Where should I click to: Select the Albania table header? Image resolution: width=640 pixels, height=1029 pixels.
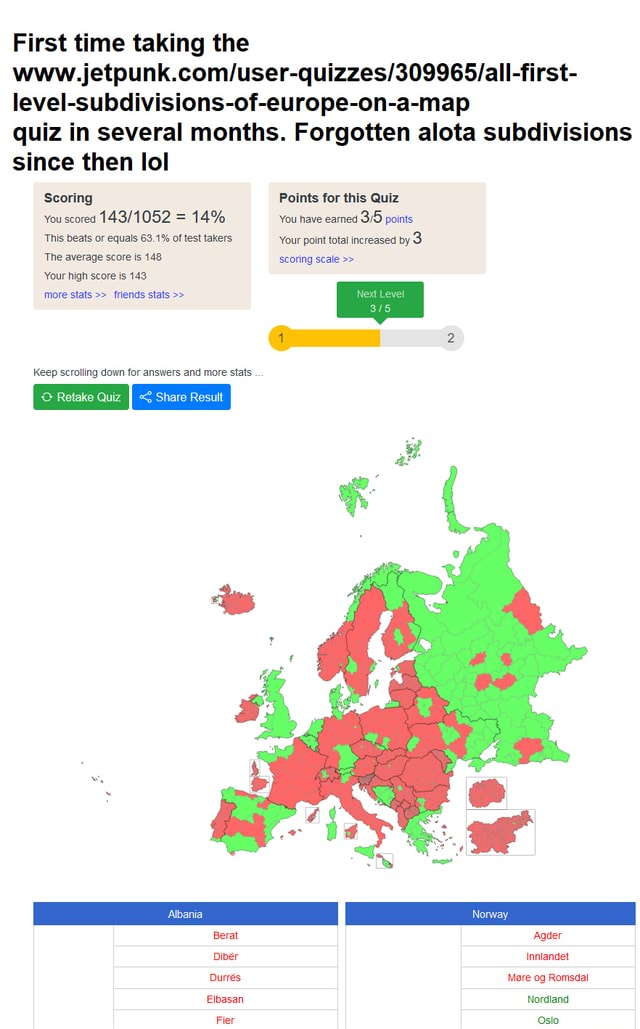tap(184, 913)
